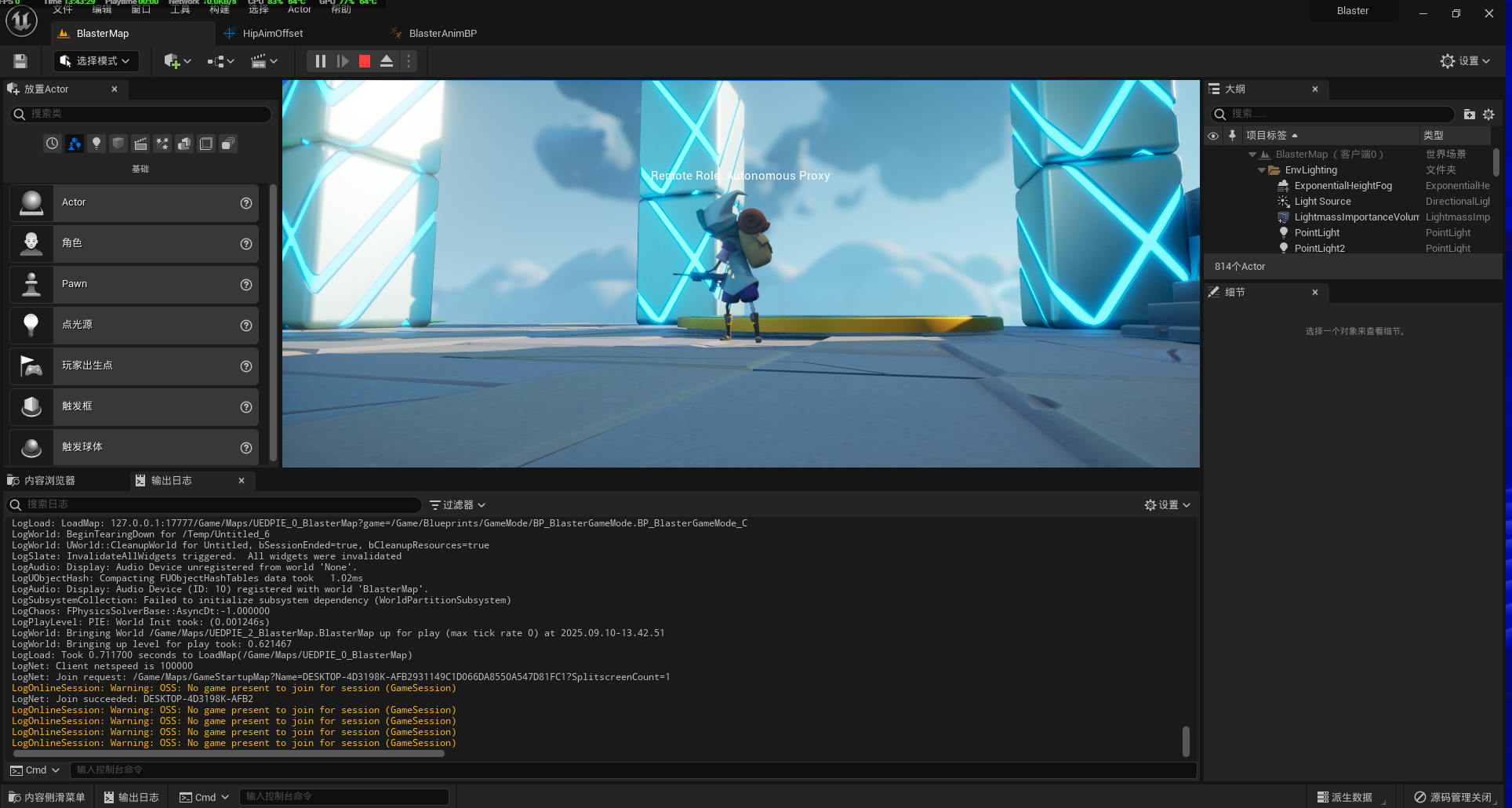Toggle the outliner visibility eye column

(x=1213, y=136)
